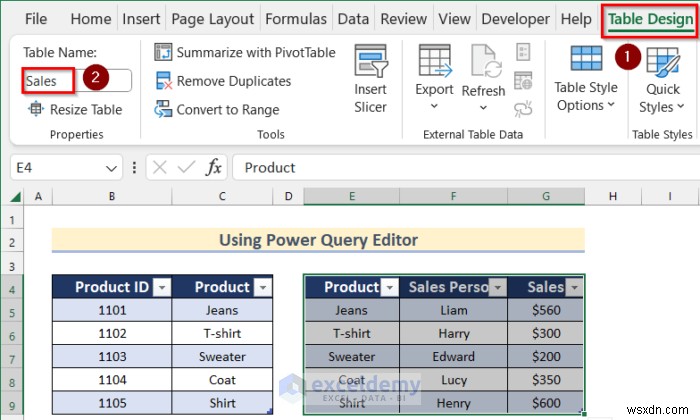The image size is (700, 420).
Task: Click the $600 sales cell
Action: (546, 403)
